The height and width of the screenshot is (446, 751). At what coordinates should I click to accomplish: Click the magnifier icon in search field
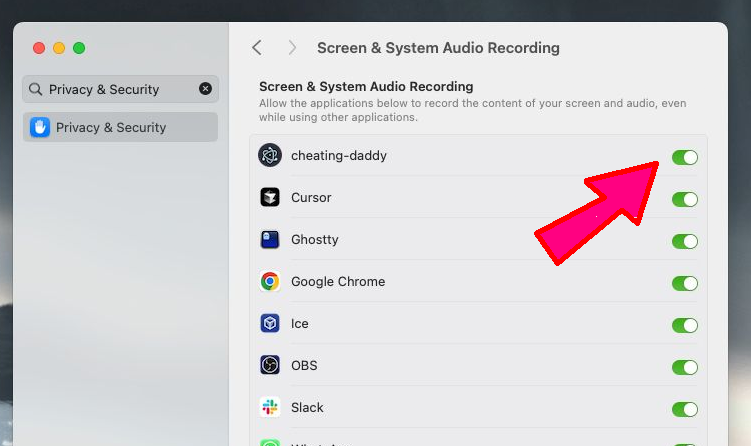point(35,89)
